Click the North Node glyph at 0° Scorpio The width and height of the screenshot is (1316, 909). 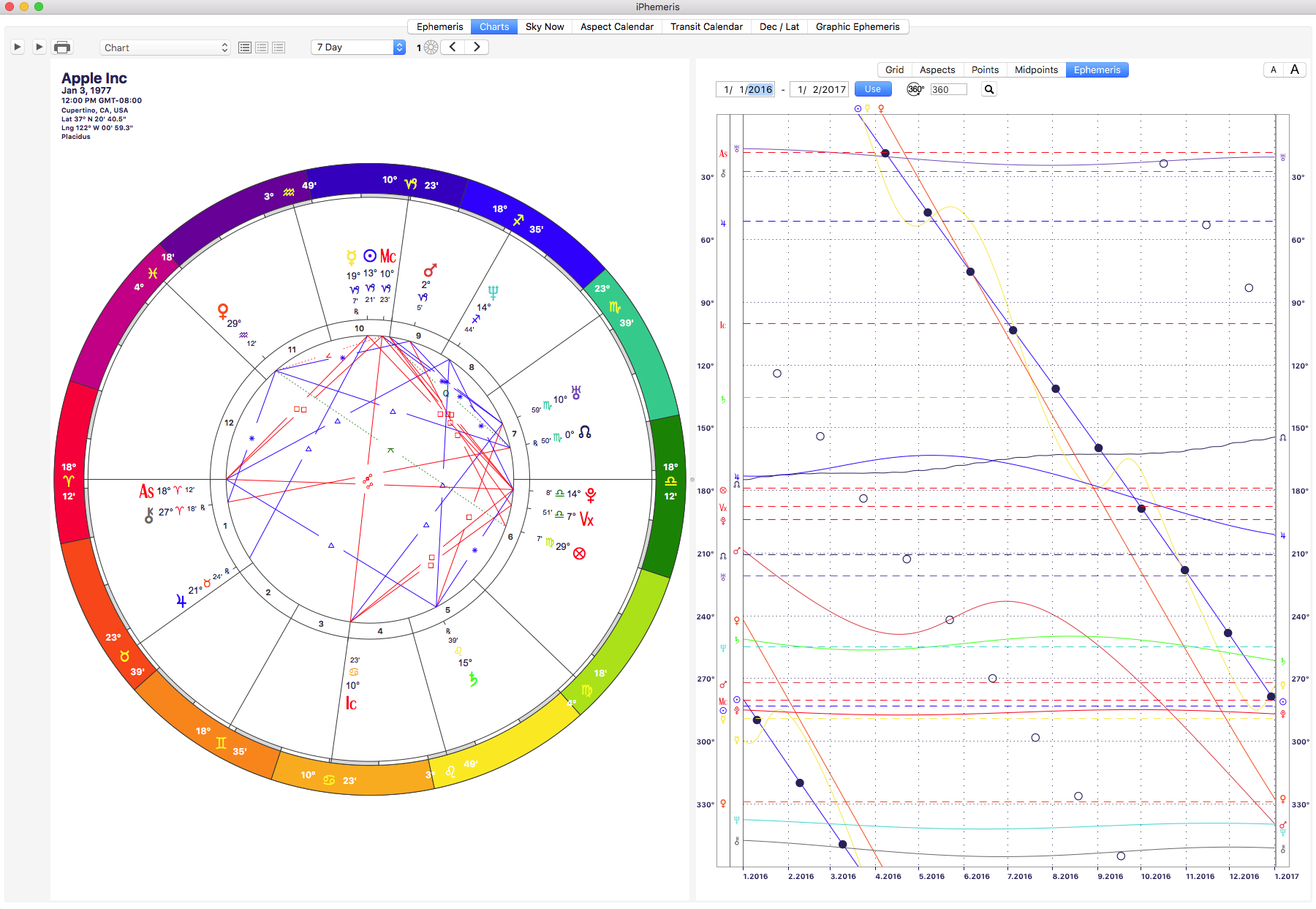tap(585, 432)
